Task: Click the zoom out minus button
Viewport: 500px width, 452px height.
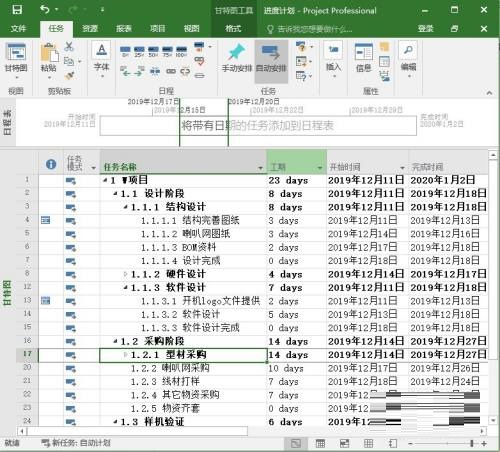Action: click(411, 443)
